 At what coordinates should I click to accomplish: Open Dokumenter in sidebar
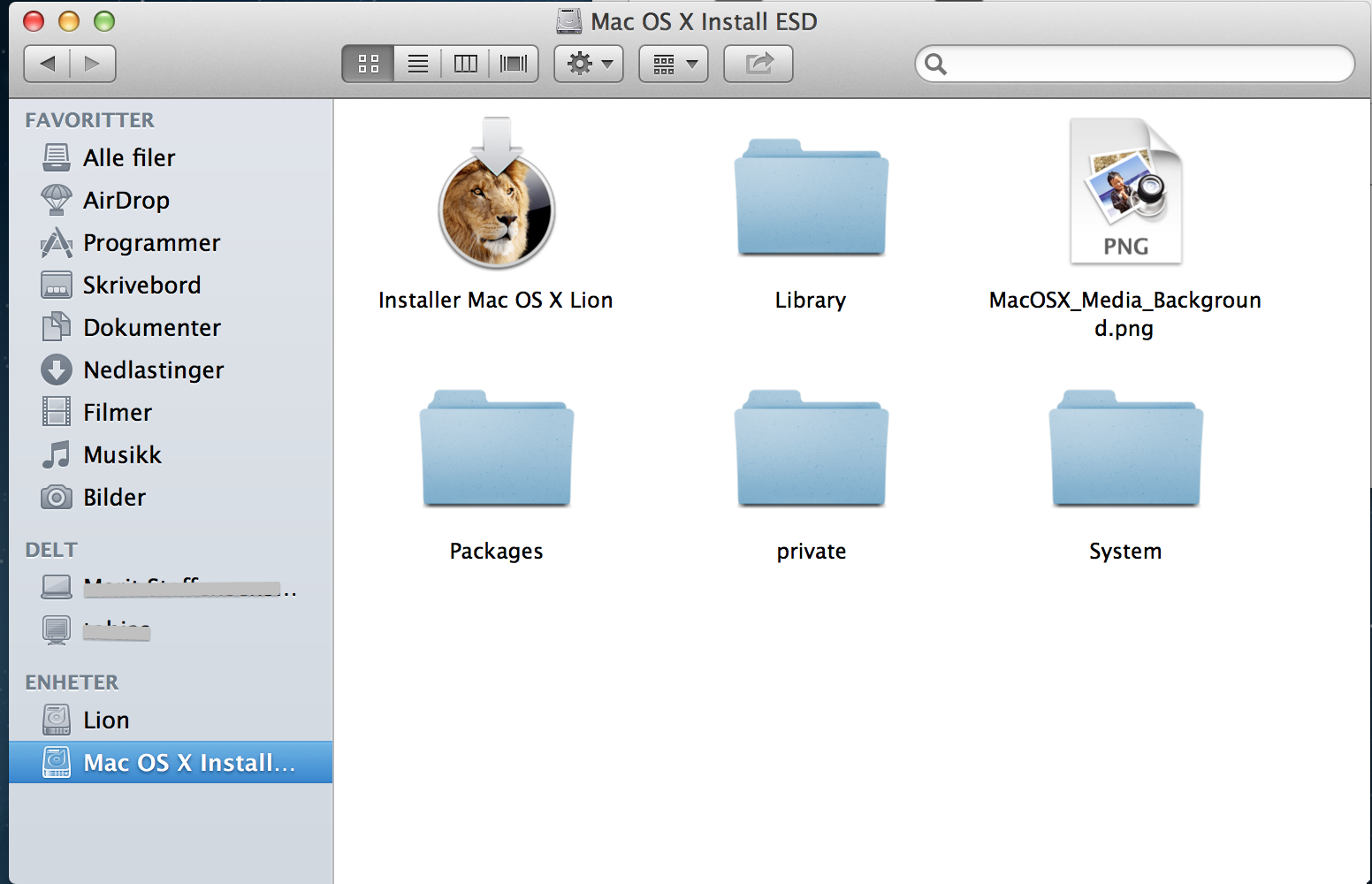pos(171,327)
